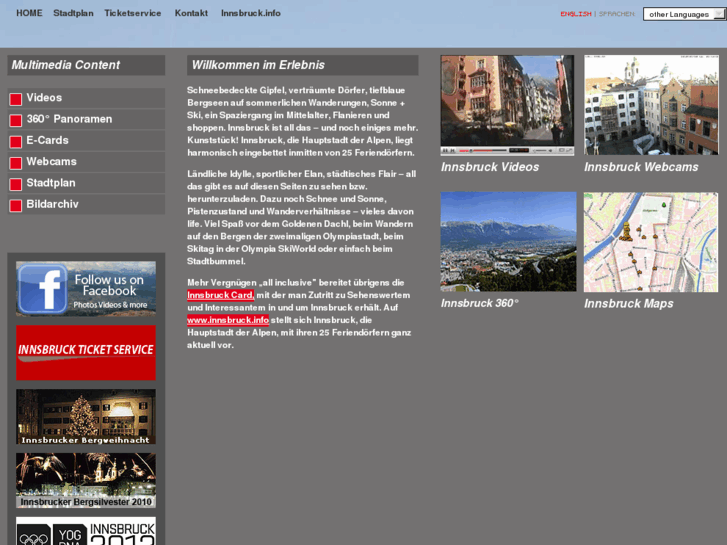Image resolution: width=727 pixels, height=545 pixels.
Task: Open the YOG Innsbruck 2012 banner
Action: (x=86, y=531)
